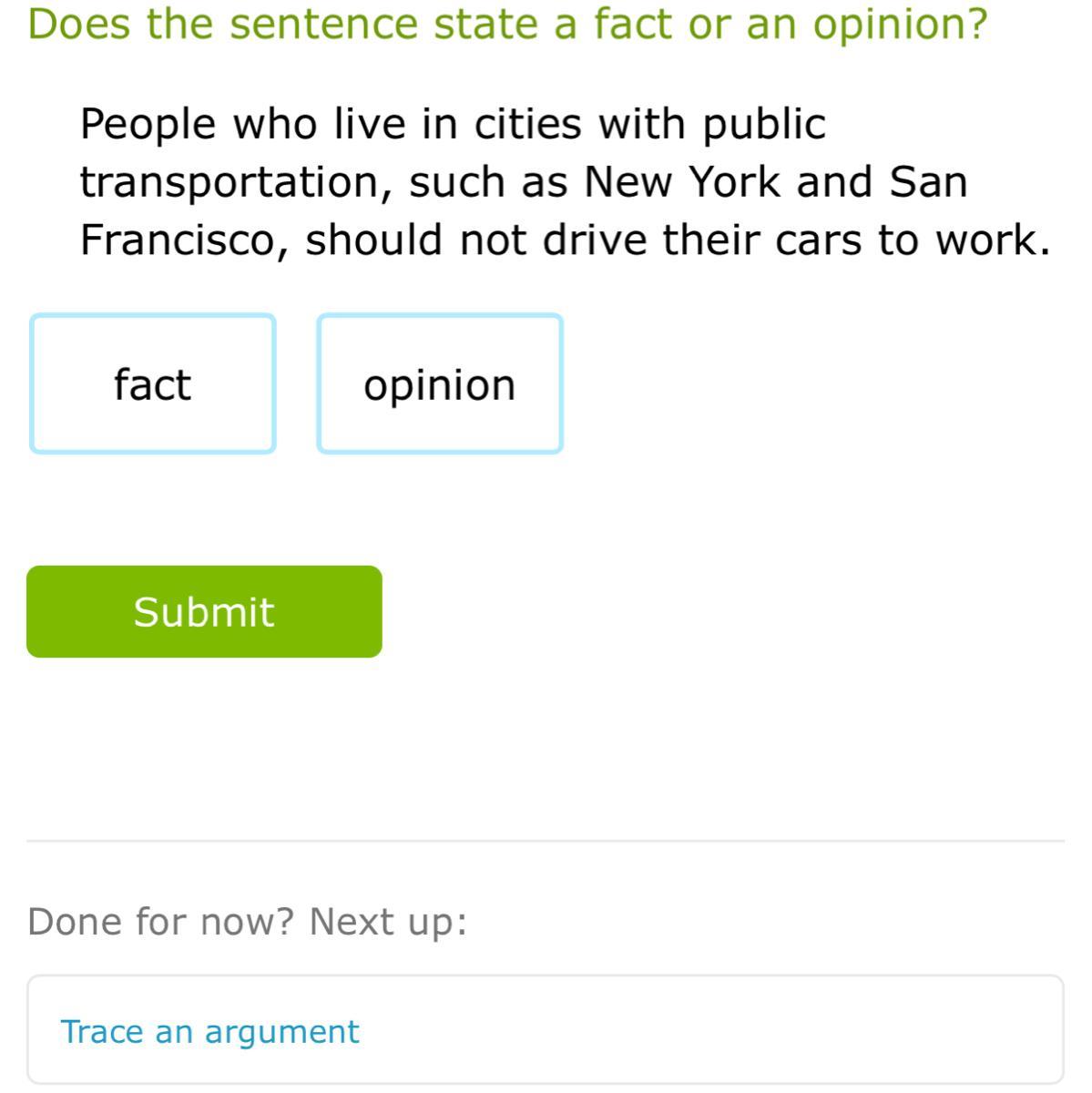Click the Next up suggestion box
Screen dimensions: 1092x1093
click(546, 1029)
